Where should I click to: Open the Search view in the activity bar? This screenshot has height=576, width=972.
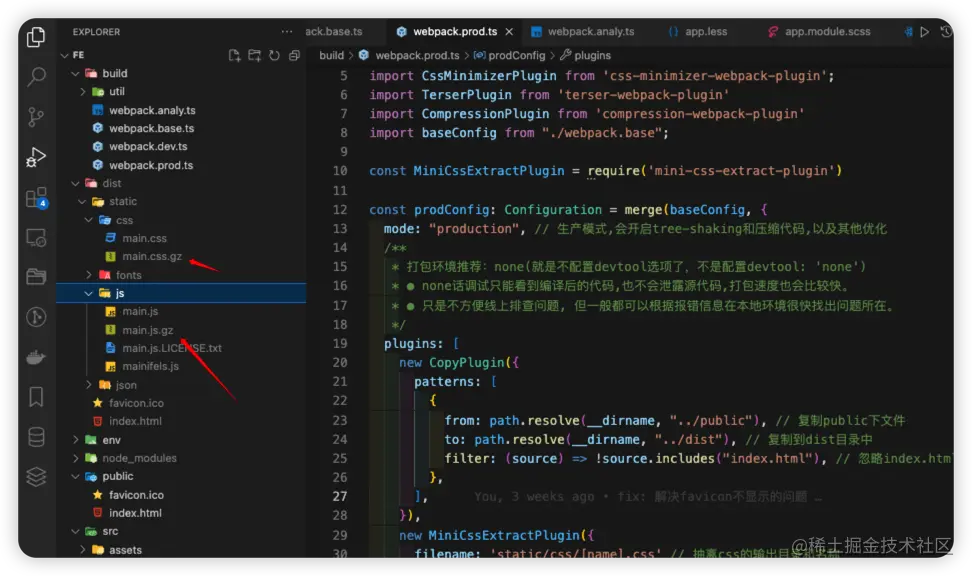pos(36,77)
